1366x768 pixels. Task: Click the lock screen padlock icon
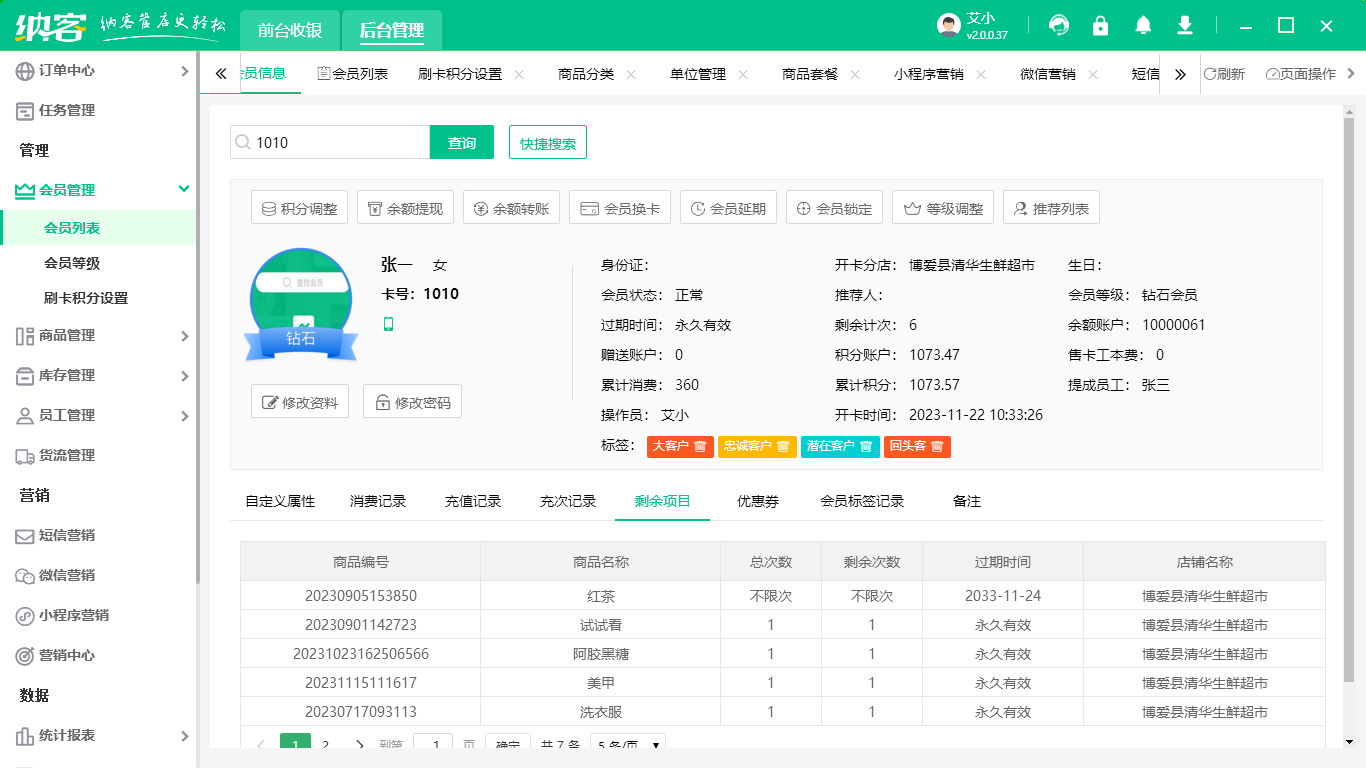(x=1101, y=26)
